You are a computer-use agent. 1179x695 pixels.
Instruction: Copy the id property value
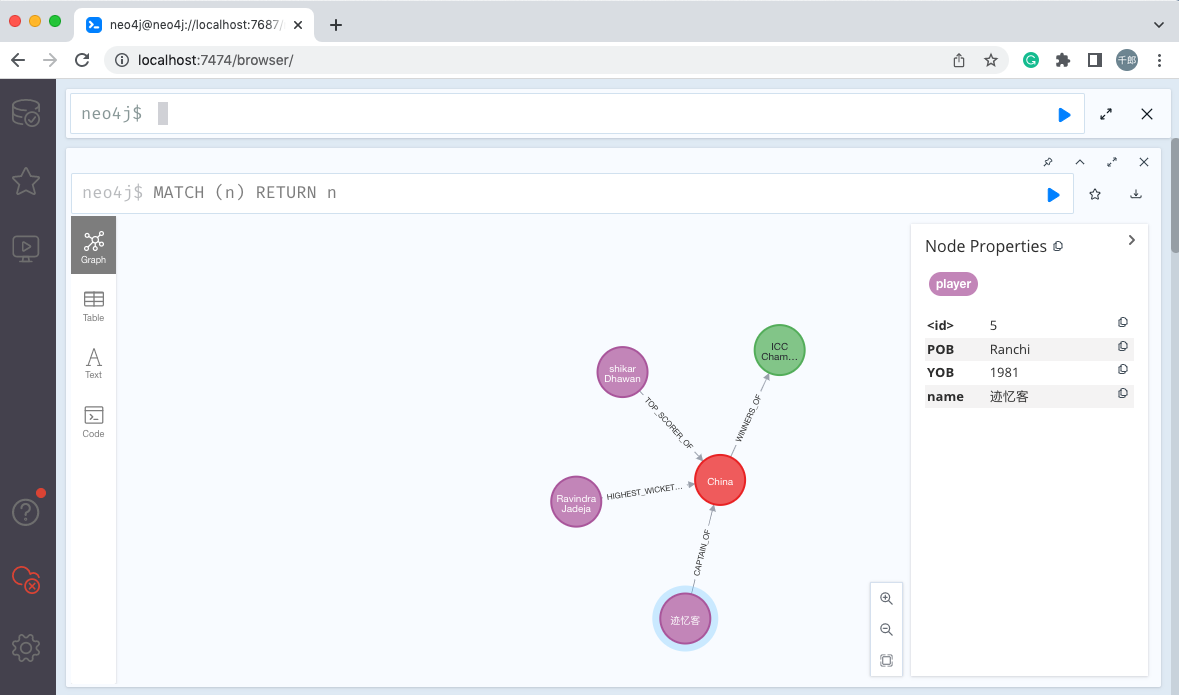point(1123,323)
